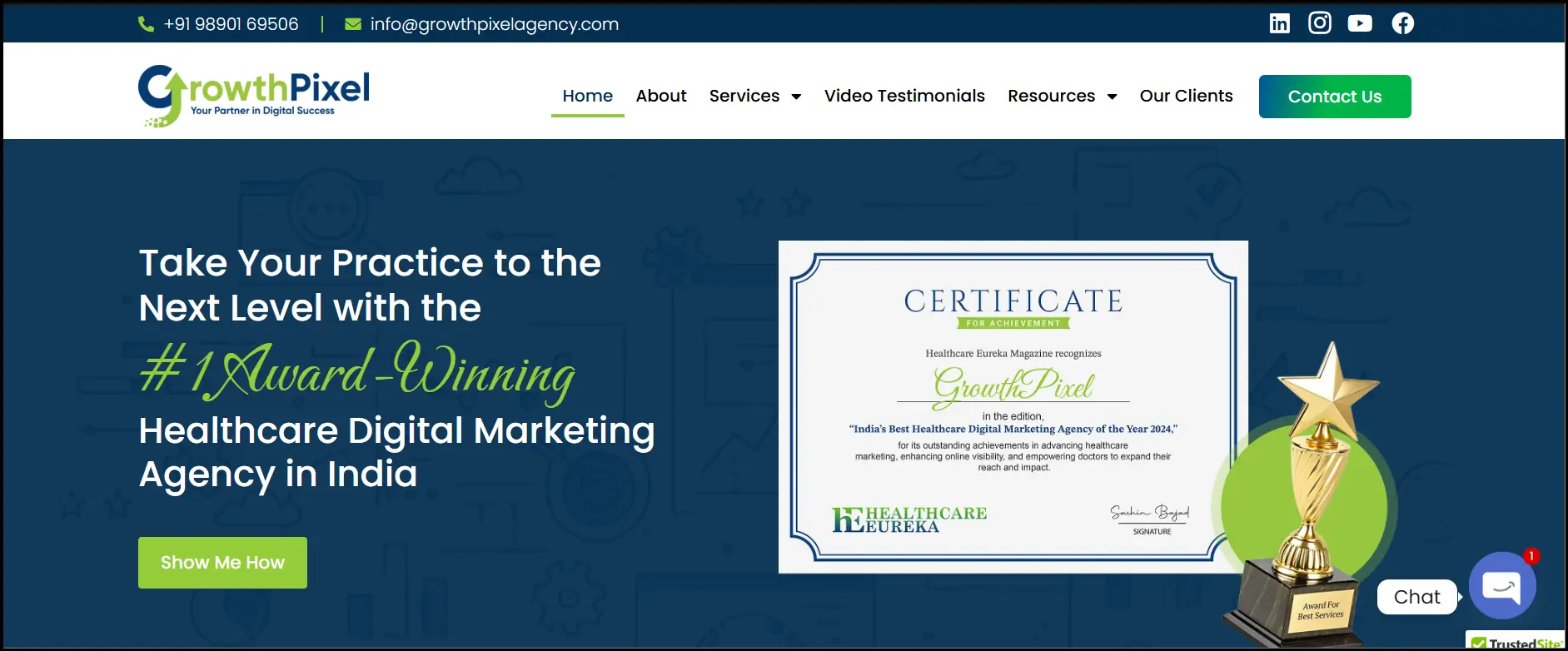Screen dimensions: 1568x651
Task: Open the Facebook social icon
Action: click(1403, 23)
